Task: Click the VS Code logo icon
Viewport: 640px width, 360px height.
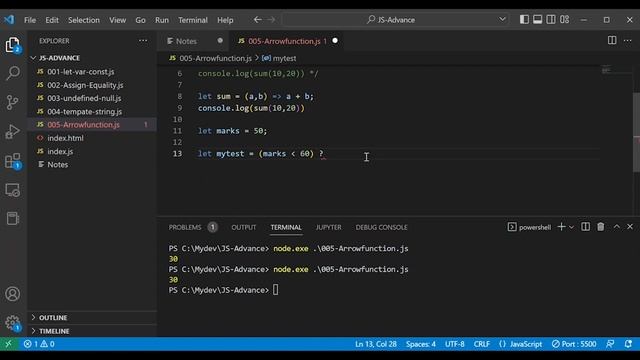Action: coord(9,20)
